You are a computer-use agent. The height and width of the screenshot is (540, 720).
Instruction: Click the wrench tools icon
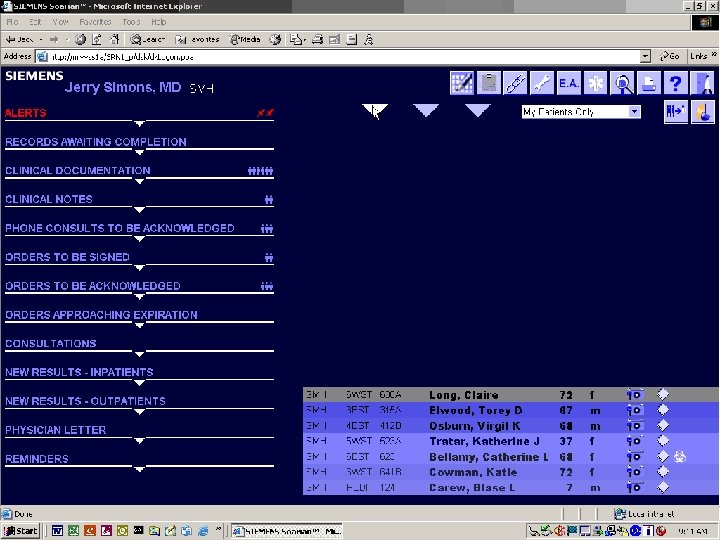point(542,83)
